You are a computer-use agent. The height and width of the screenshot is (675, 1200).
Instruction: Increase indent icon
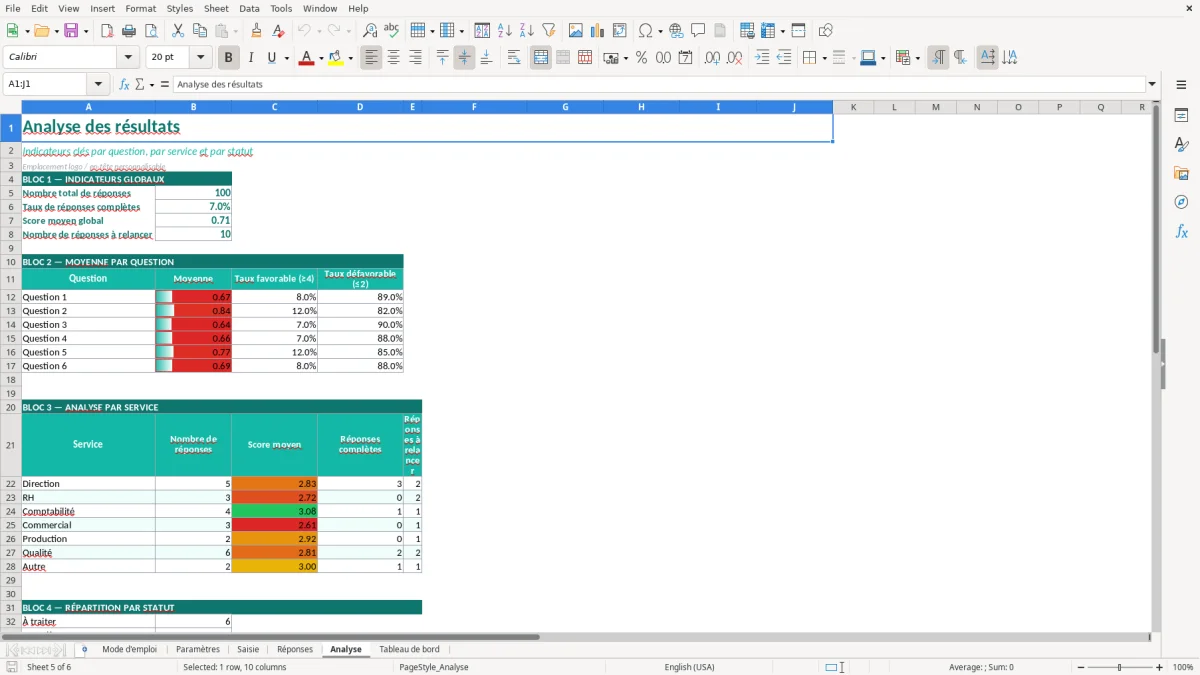(762, 58)
